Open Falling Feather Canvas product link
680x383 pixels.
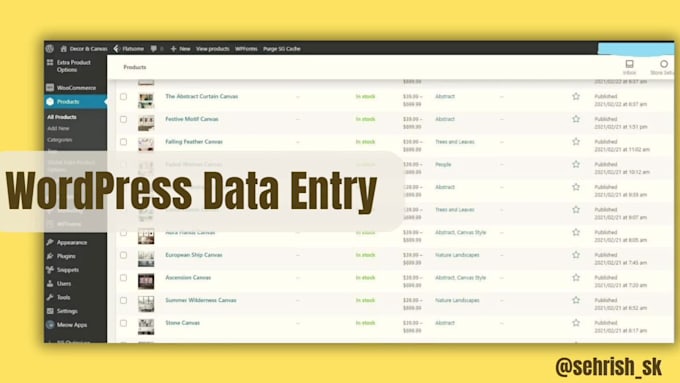click(194, 142)
